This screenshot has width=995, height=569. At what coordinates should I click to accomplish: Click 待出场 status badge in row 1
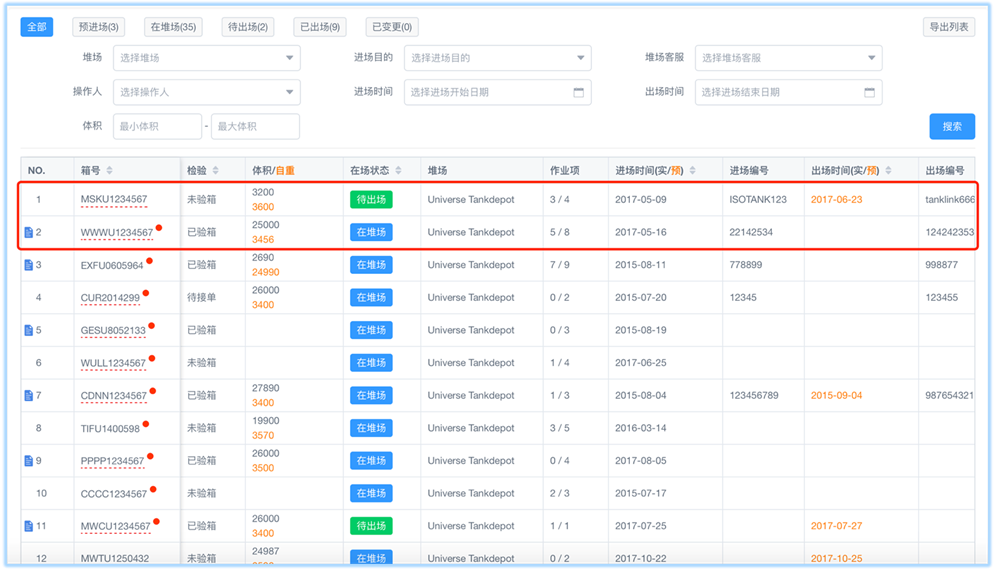tap(371, 199)
